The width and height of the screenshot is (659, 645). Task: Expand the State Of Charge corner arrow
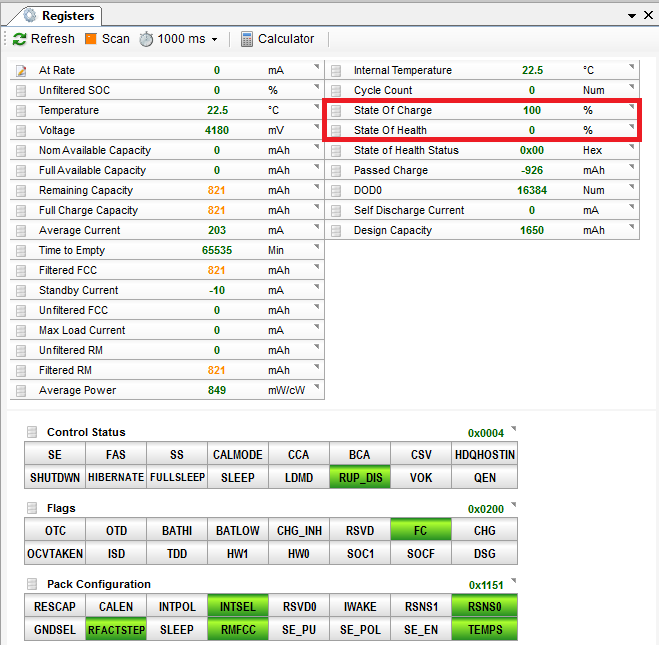click(631, 107)
